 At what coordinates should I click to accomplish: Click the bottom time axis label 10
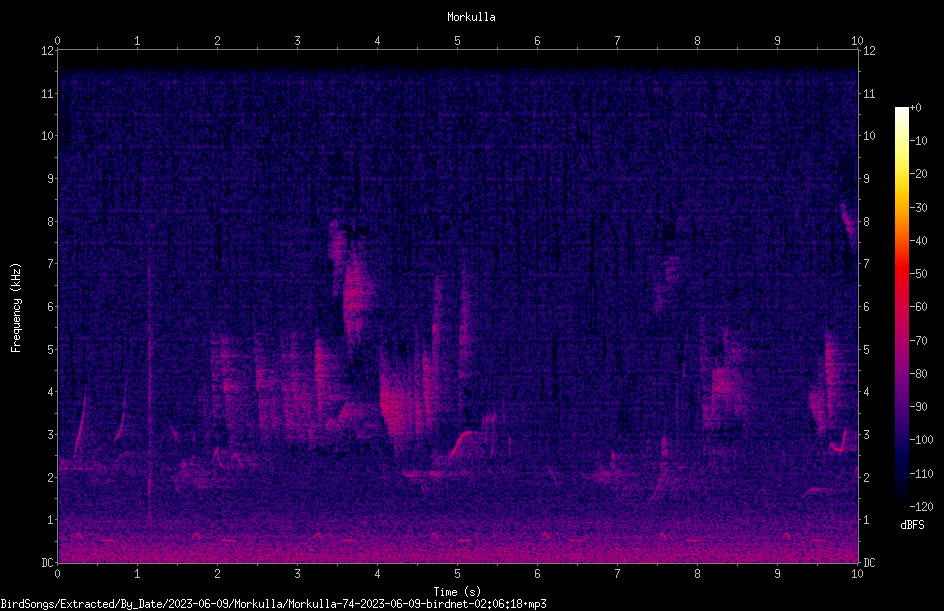857,574
